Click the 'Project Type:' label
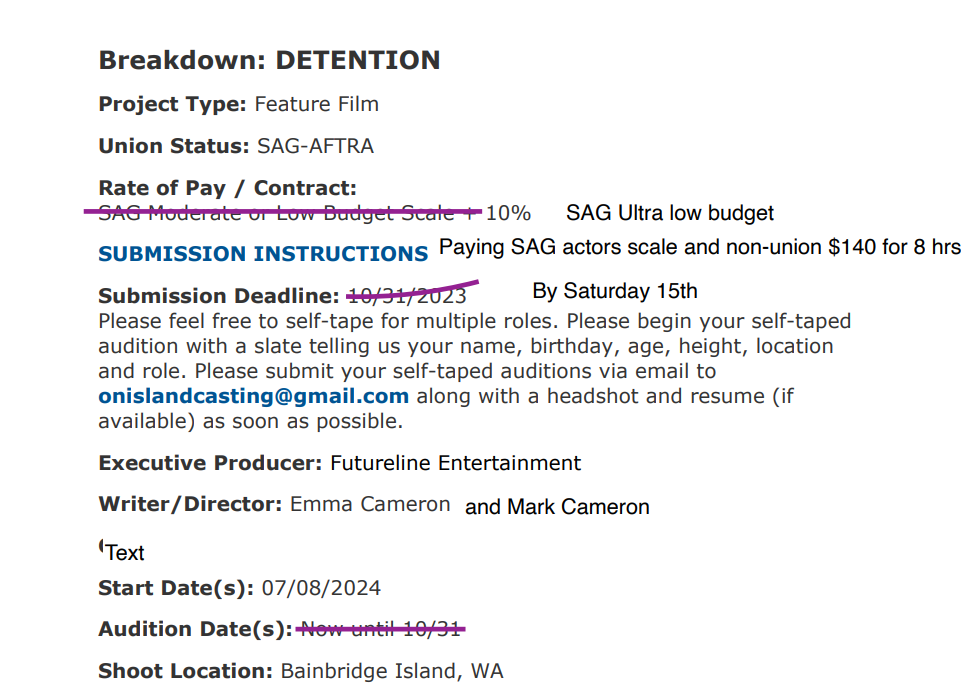This screenshot has width=977, height=692. 173,104
